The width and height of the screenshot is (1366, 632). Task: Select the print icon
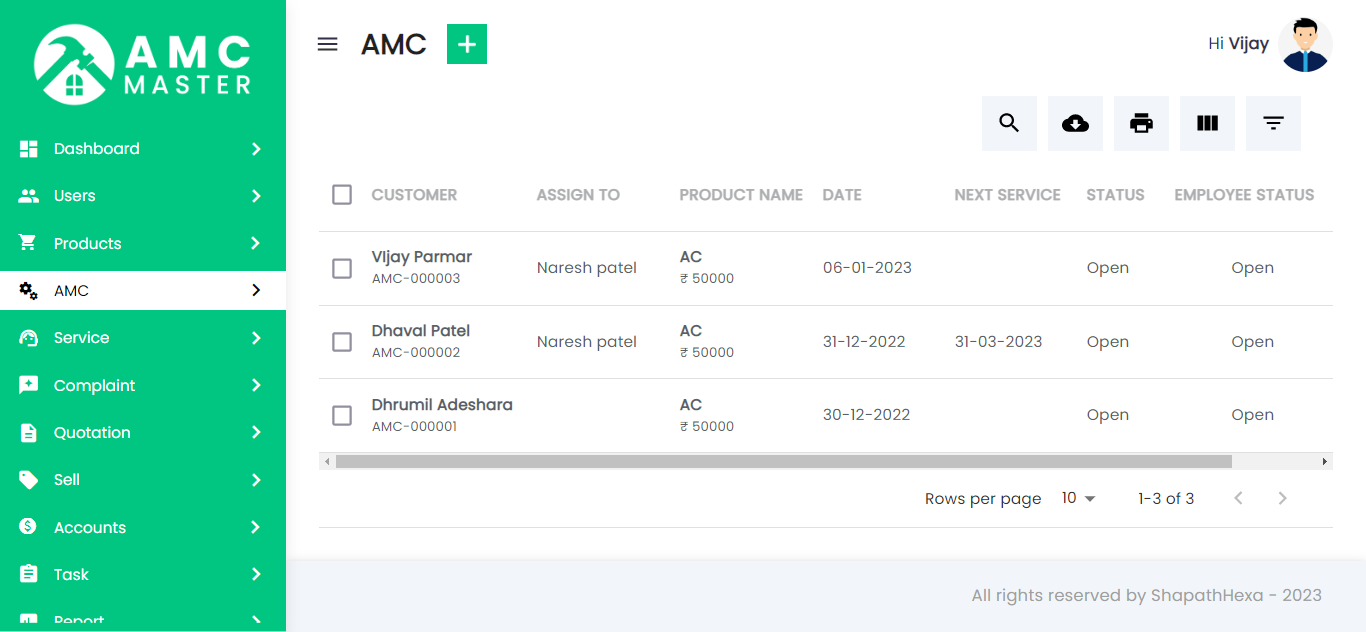pyautogui.click(x=1141, y=123)
